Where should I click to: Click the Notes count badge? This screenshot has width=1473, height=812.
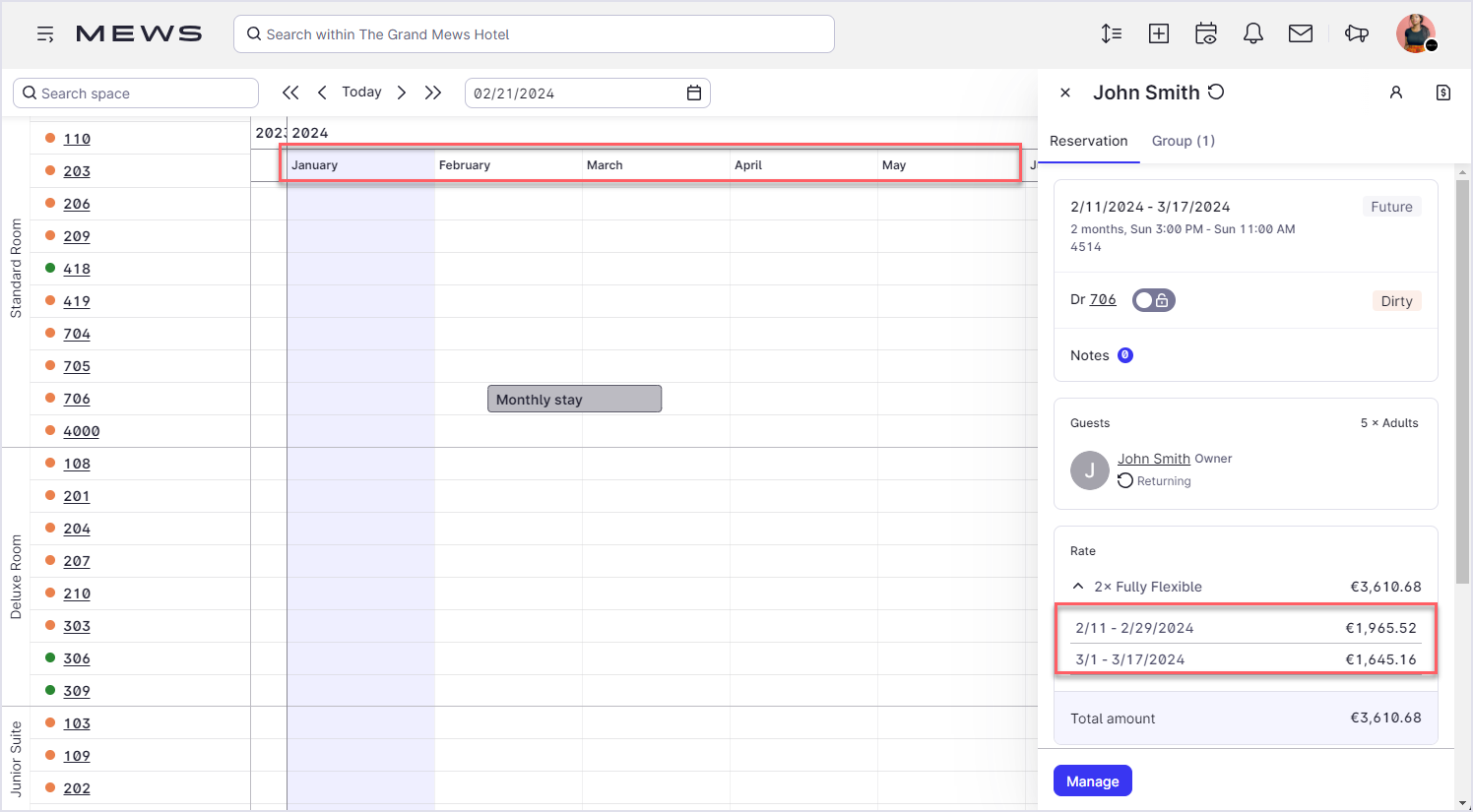pos(1125,355)
